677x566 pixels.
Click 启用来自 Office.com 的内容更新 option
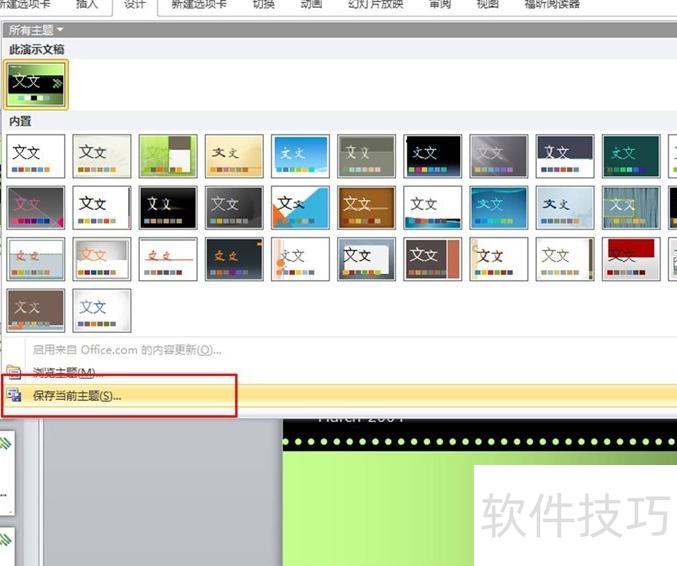pos(127,350)
